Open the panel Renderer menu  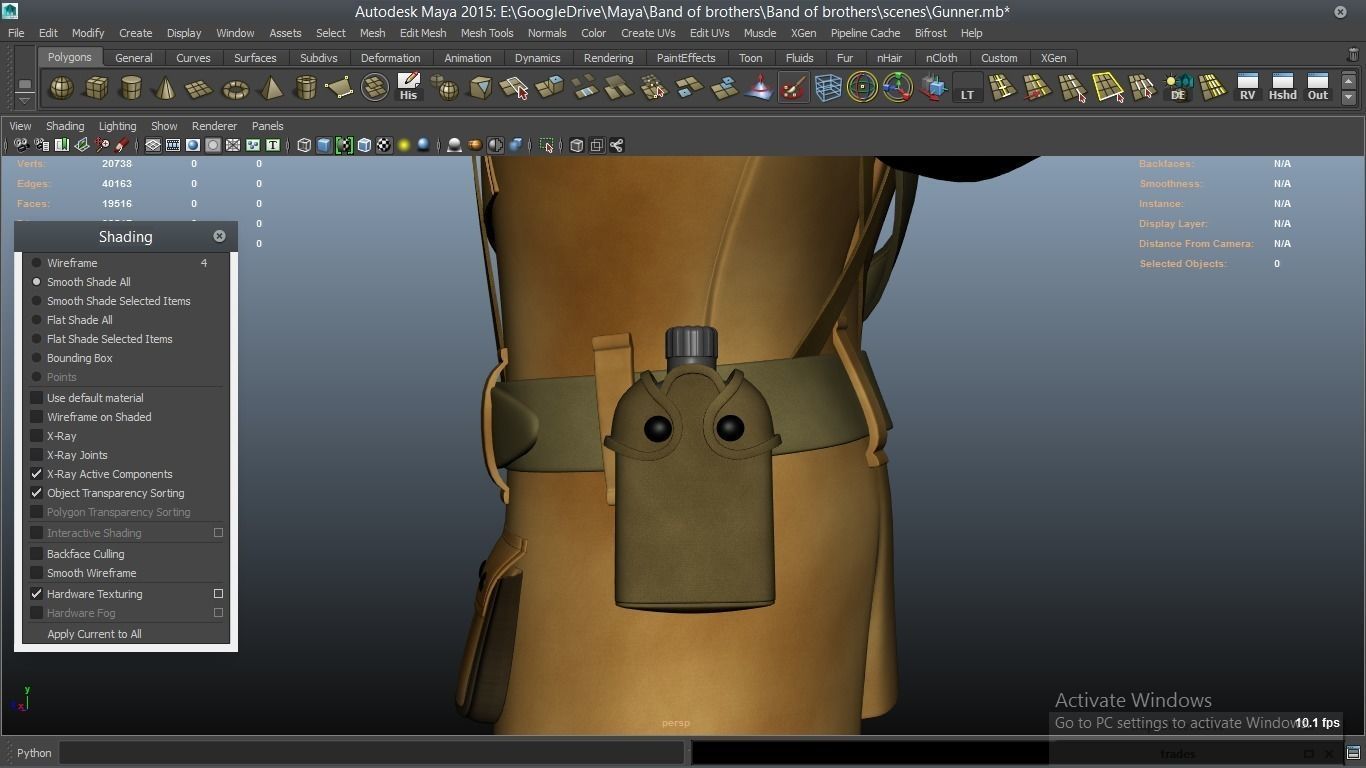[214, 126]
